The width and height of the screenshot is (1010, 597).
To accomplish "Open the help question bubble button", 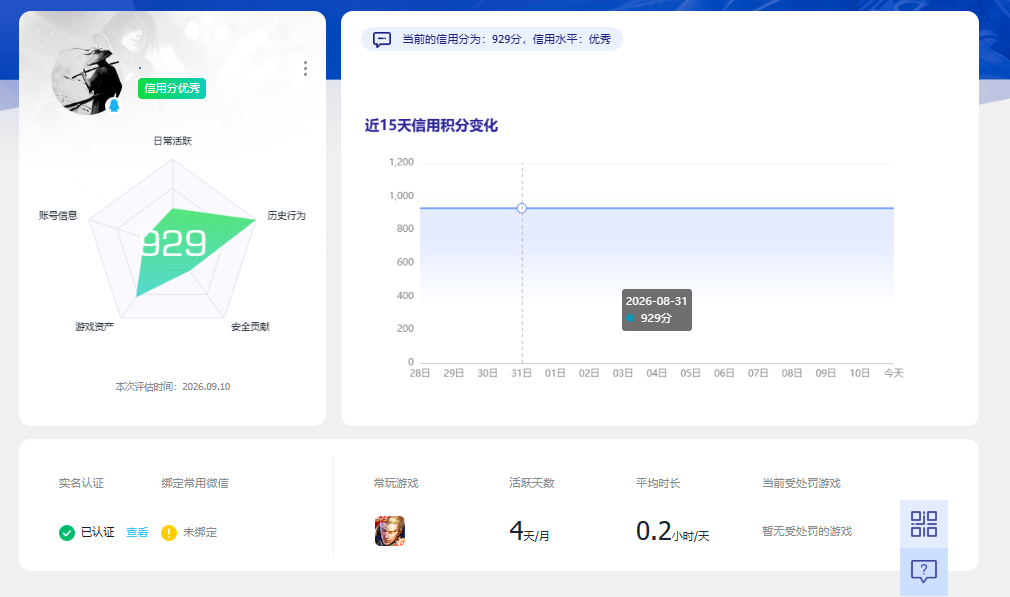I will pyautogui.click(x=924, y=571).
